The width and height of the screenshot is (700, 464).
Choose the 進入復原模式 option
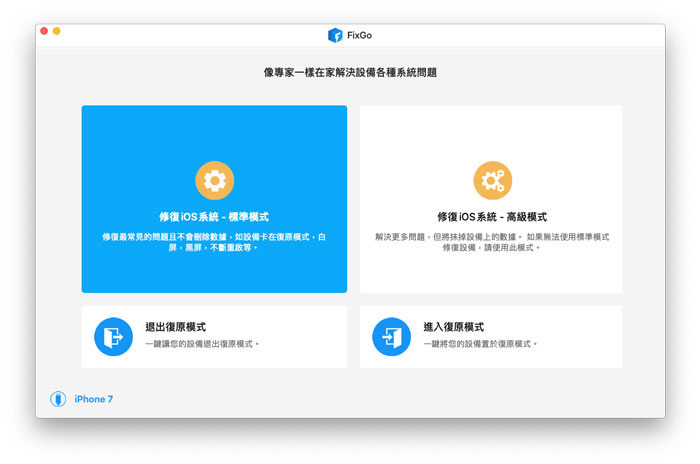pos(454,327)
